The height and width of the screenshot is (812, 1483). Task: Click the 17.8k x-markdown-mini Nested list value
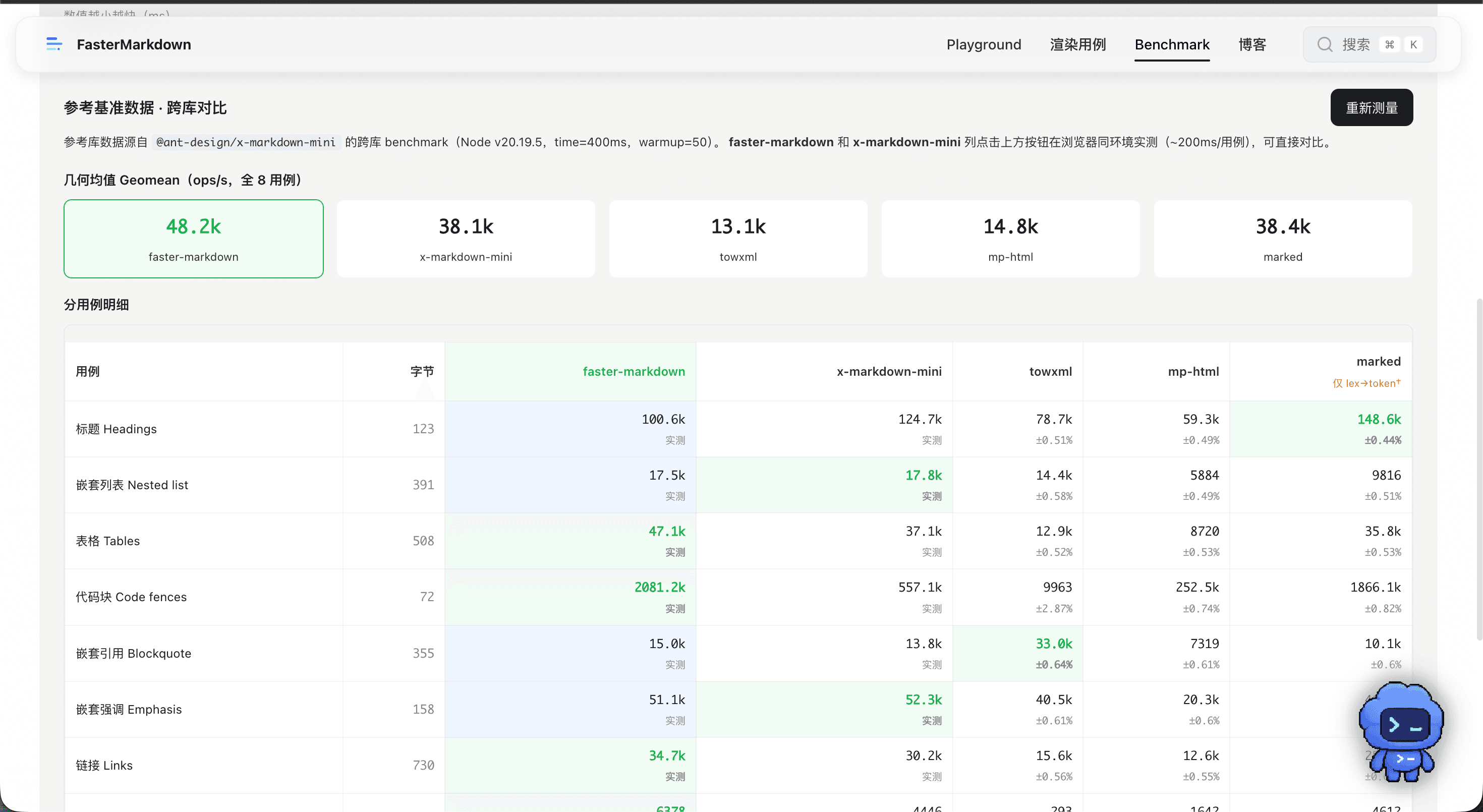[x=924, y=475]
